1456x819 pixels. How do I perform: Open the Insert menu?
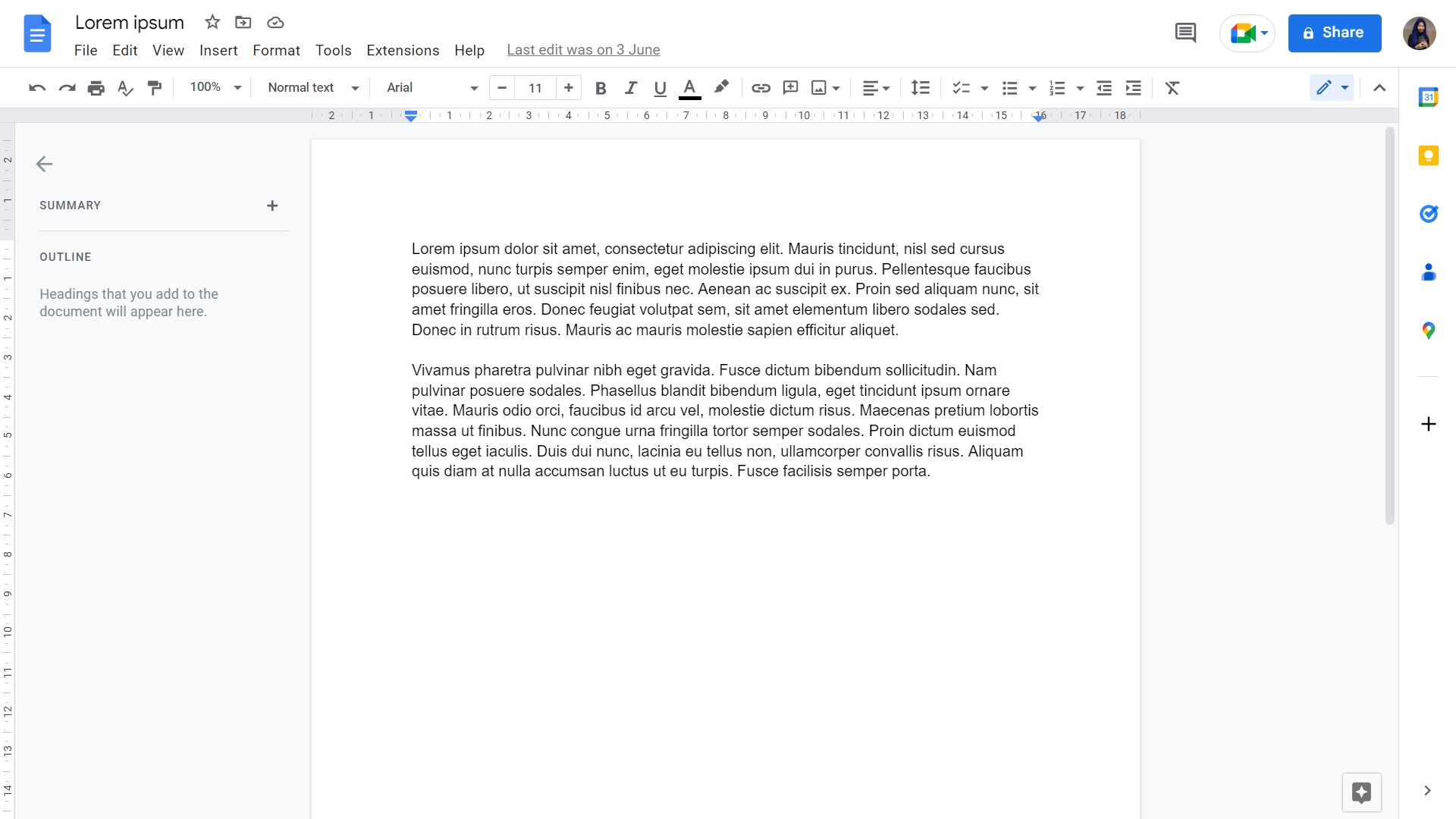pos(218,49)
